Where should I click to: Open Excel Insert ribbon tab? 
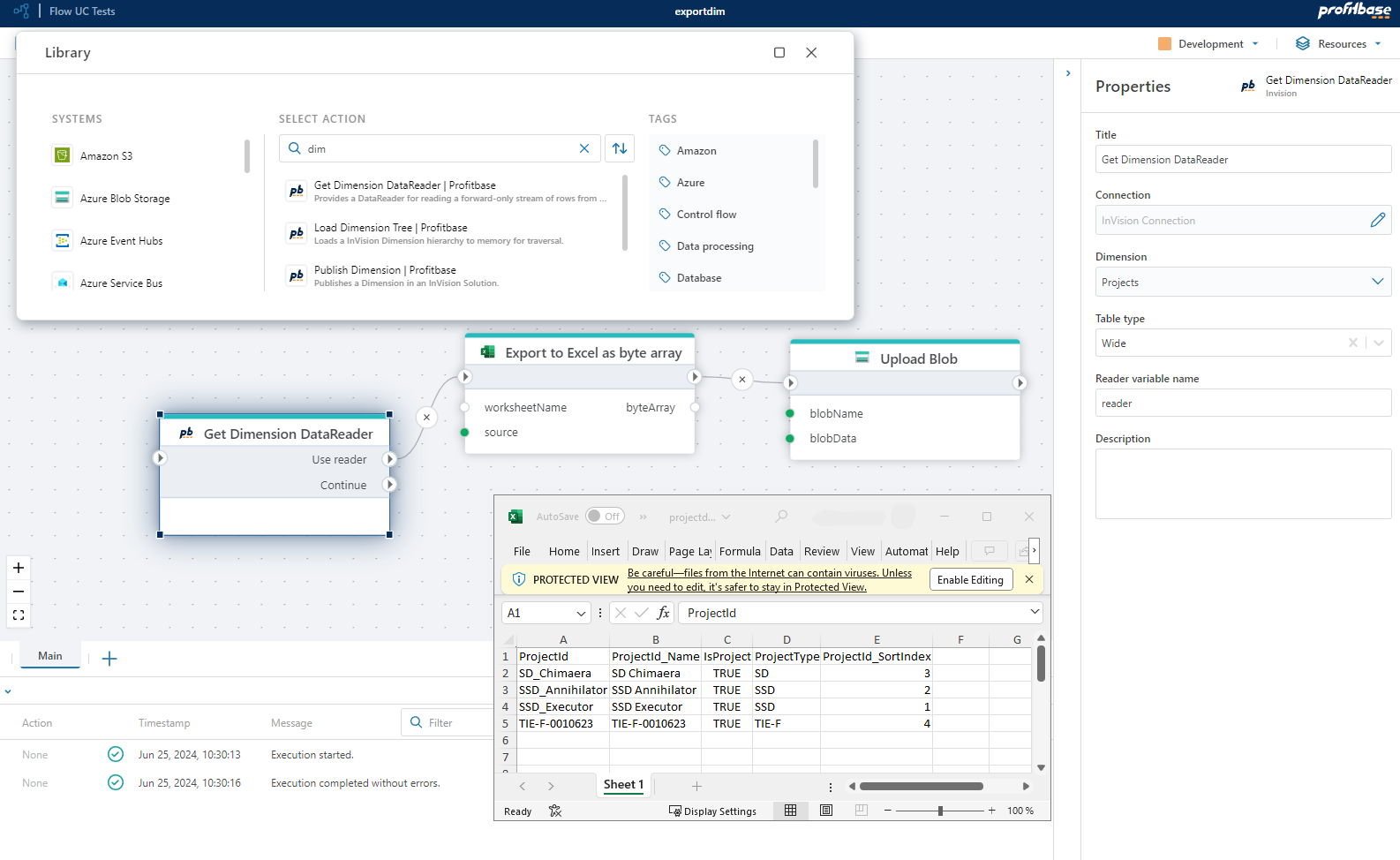pos(606,552)
